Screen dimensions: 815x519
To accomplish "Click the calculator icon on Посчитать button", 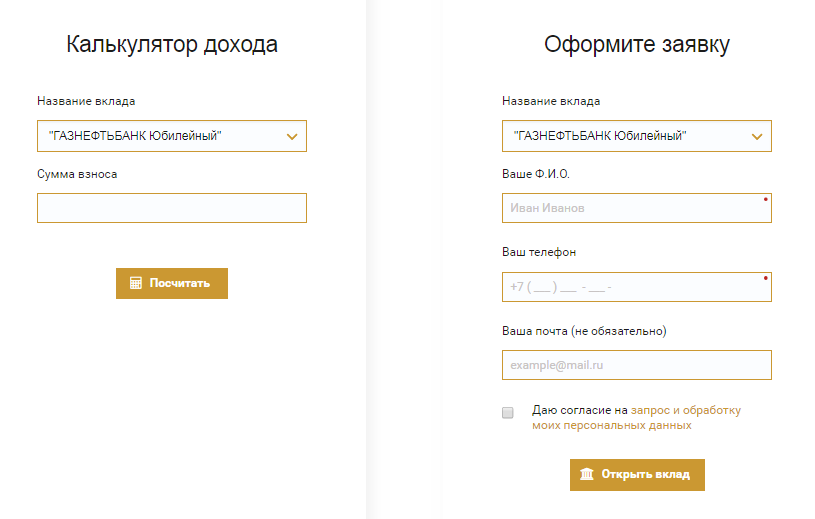I will [136, 283].
